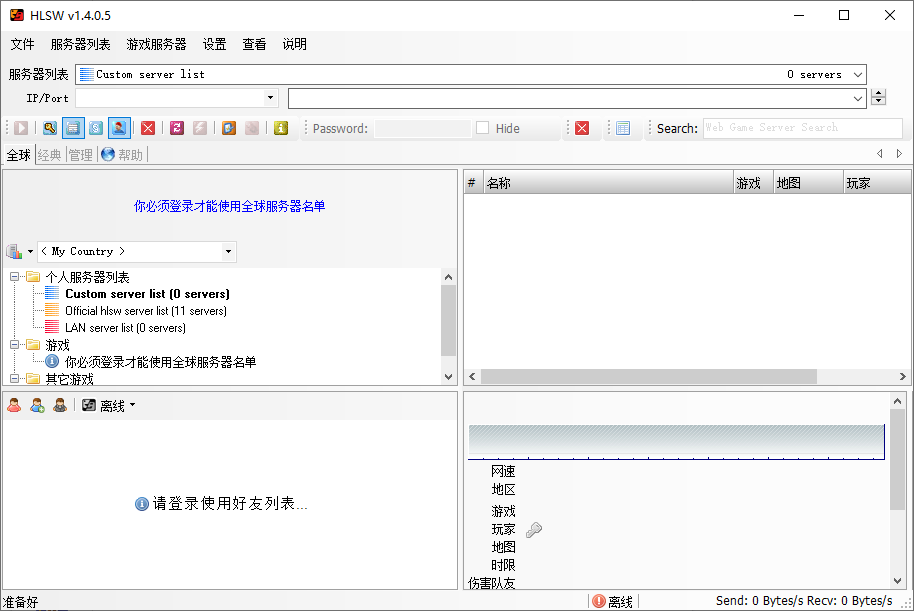This screenshot has width=914, height=611.
Task: Switch to the 经典 tab
Action: click(50, 154)
